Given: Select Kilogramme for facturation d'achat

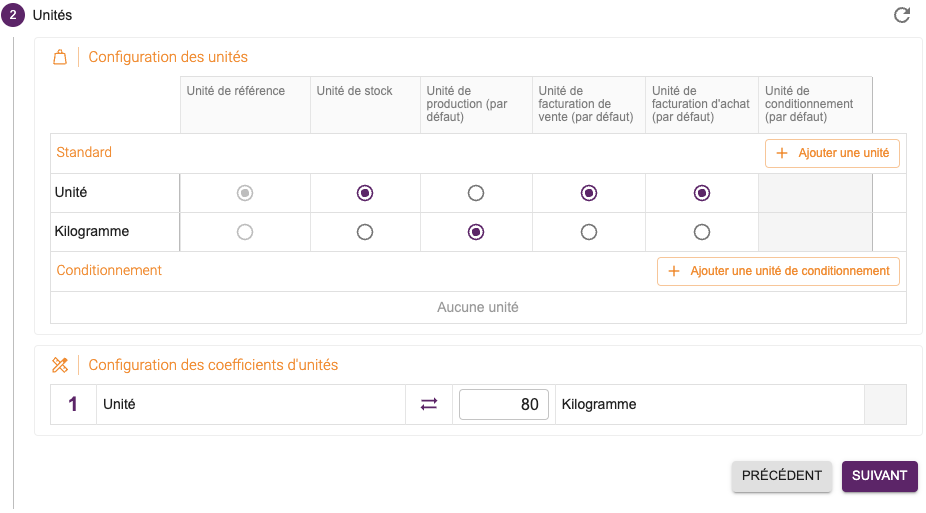Looking at the screenshot, I should tap(702, 232).
